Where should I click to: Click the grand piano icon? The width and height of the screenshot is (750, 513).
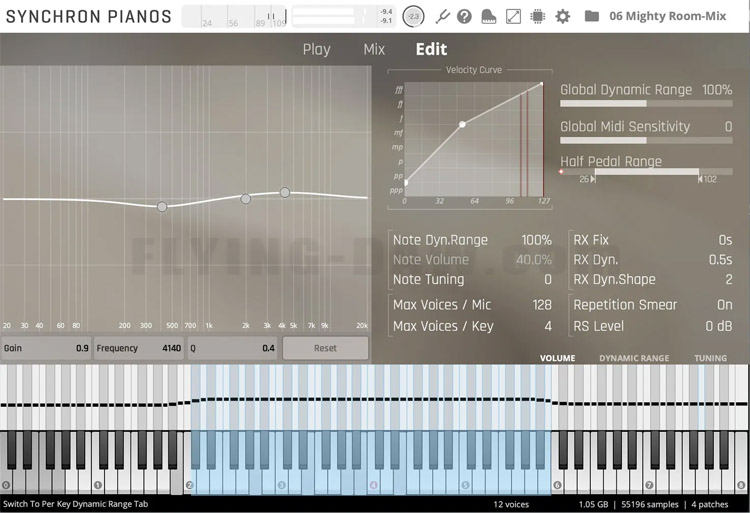click(x=488, y=17)
